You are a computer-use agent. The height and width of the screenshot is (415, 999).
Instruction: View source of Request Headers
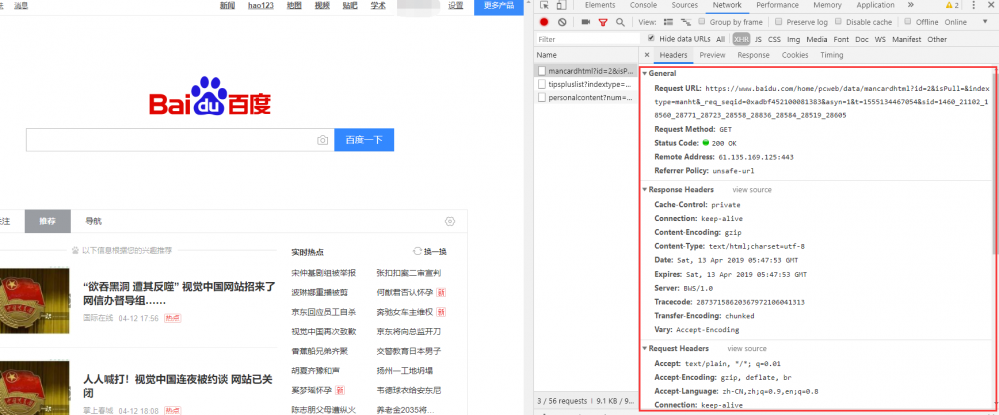(747, 349)
